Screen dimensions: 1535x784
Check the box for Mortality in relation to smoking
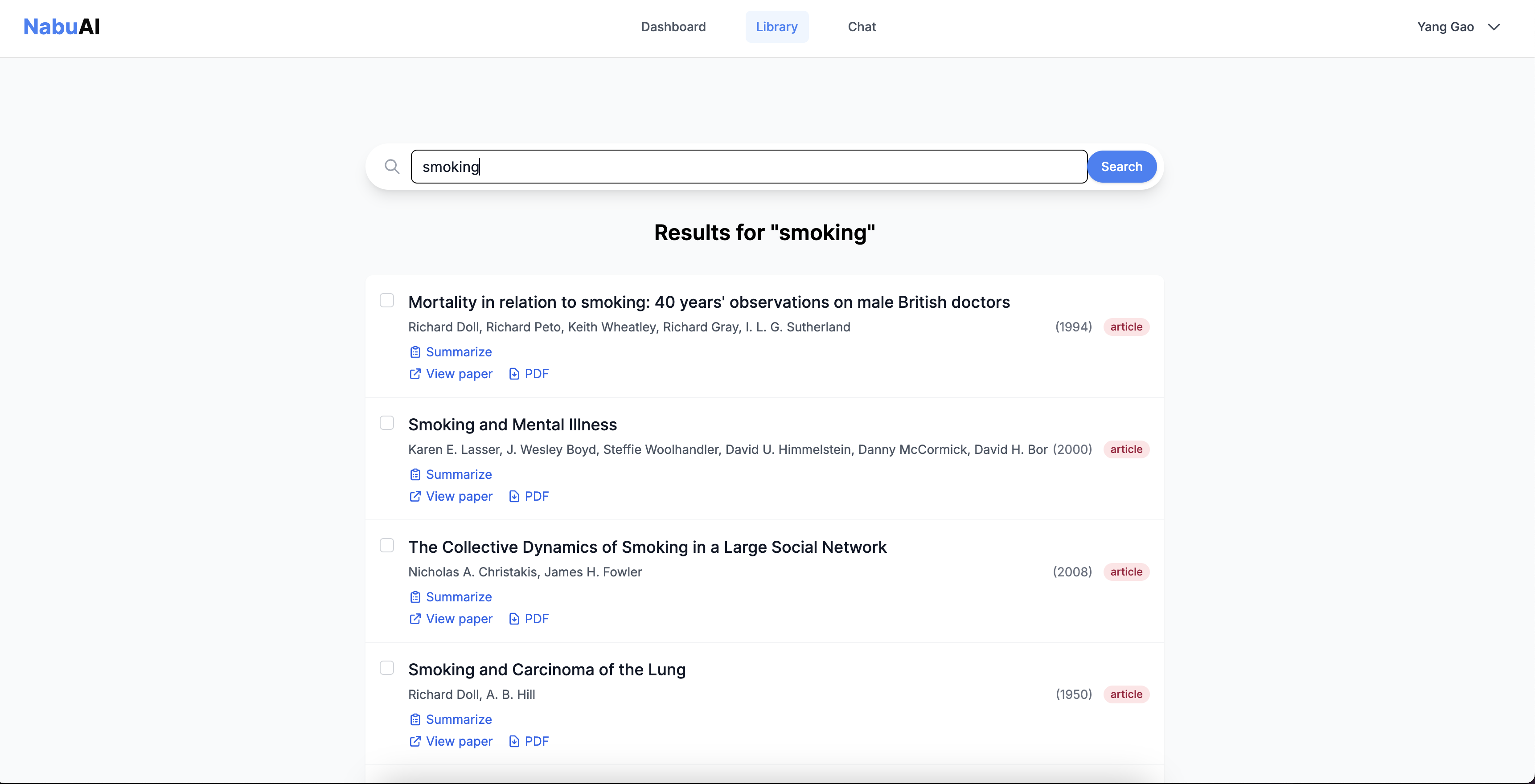(x=387, y=300)
